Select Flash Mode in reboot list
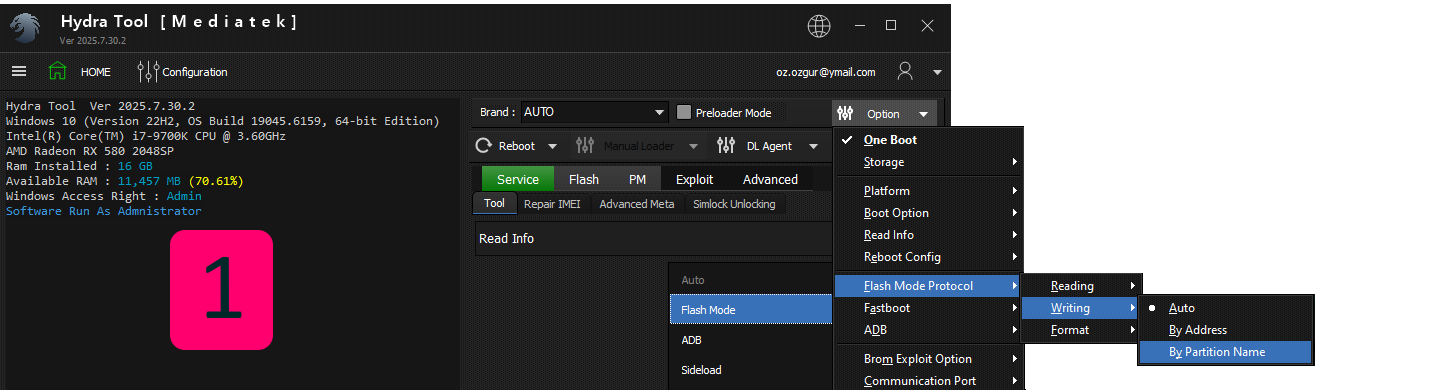Viewport: 1440px width, 390px height. click(x=751, y=310)
